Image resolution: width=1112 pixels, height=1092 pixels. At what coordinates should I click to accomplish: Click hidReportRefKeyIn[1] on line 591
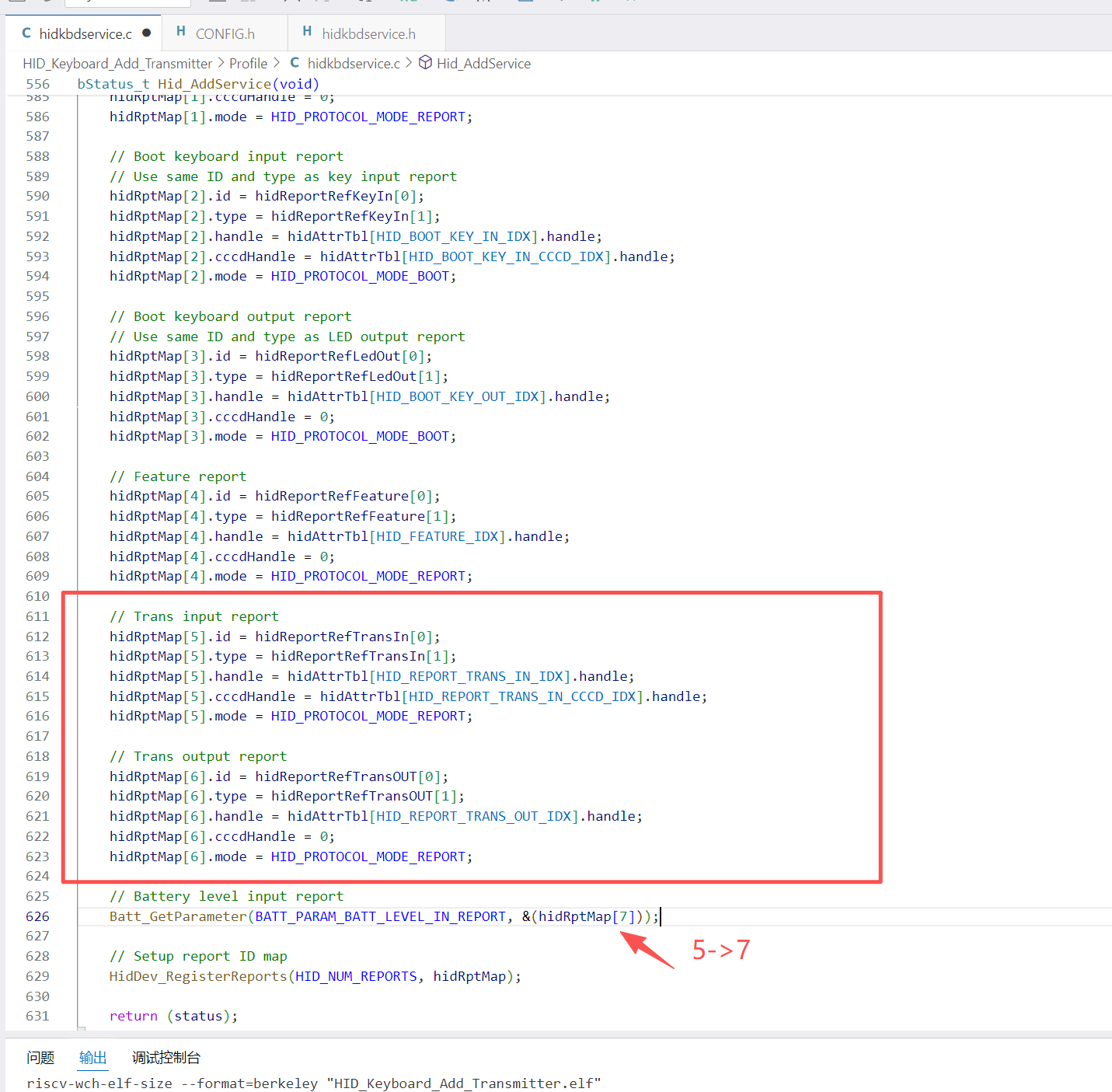(352, 216)
